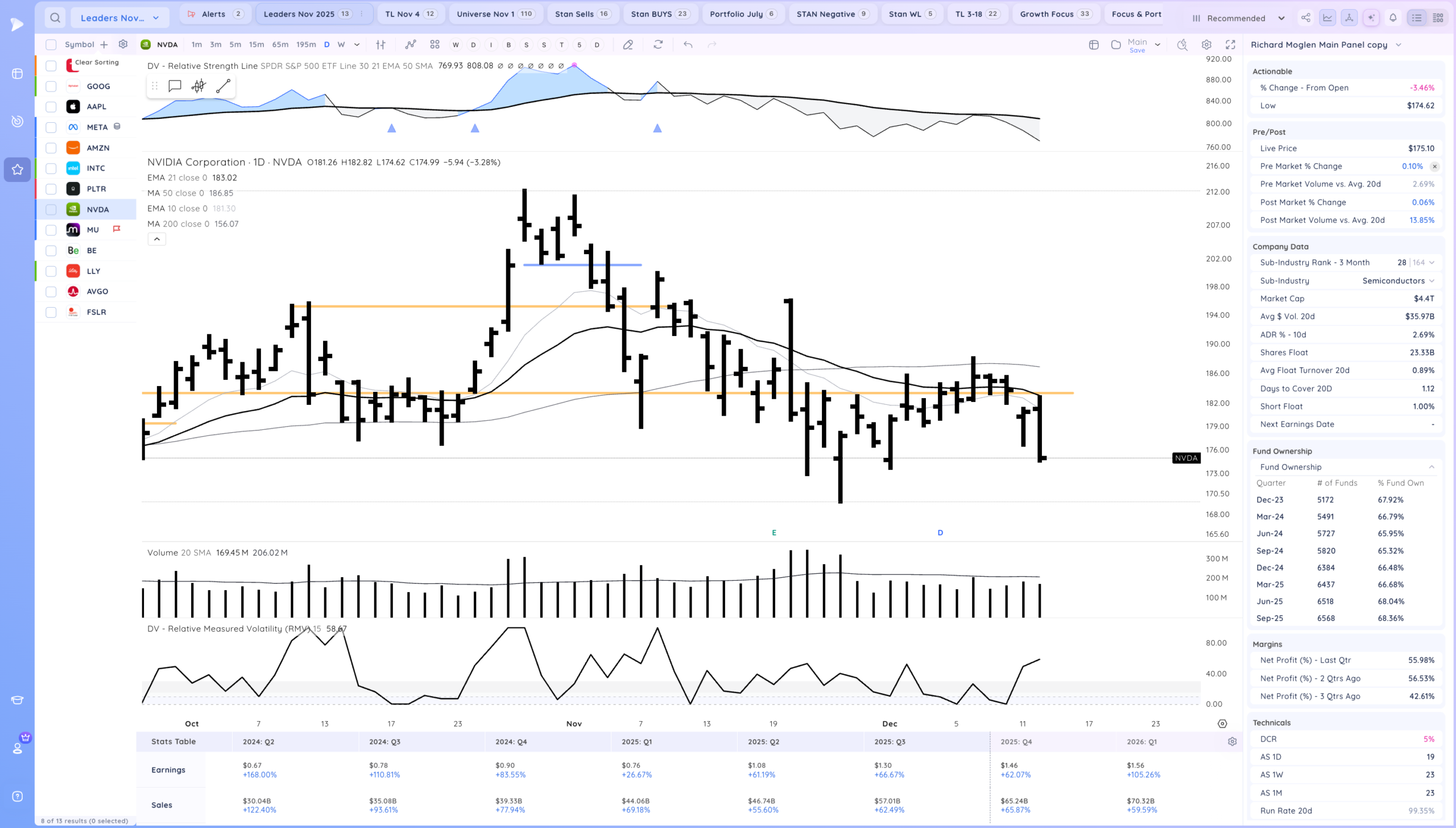This screenshot has width=1456, height=828.
Task: Collapse the Fund Ownership section
Action: tap(1431, 467)
